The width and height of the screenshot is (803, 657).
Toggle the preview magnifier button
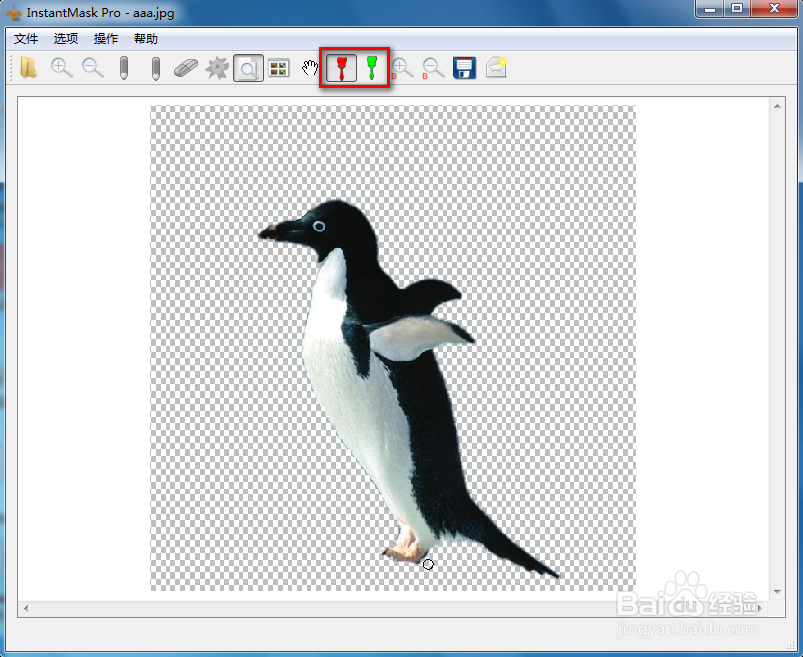[x=248, y=68]
